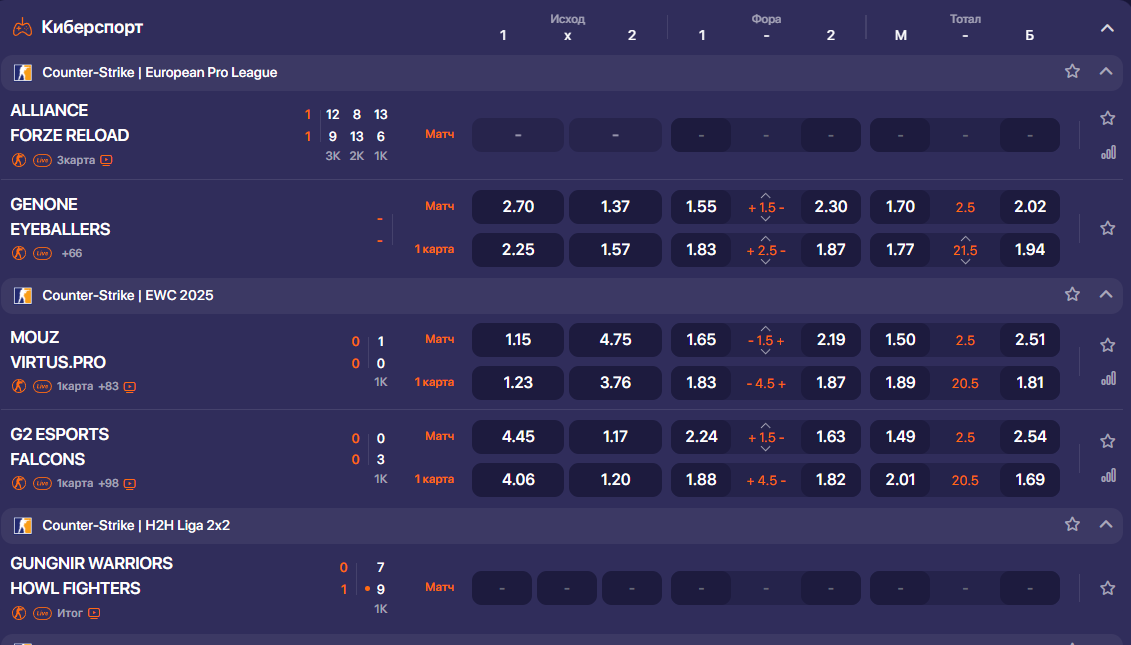Favorite the H2H Liga 2x2 league
This screenshot has height=645, width=1131.
point(1072,525)
